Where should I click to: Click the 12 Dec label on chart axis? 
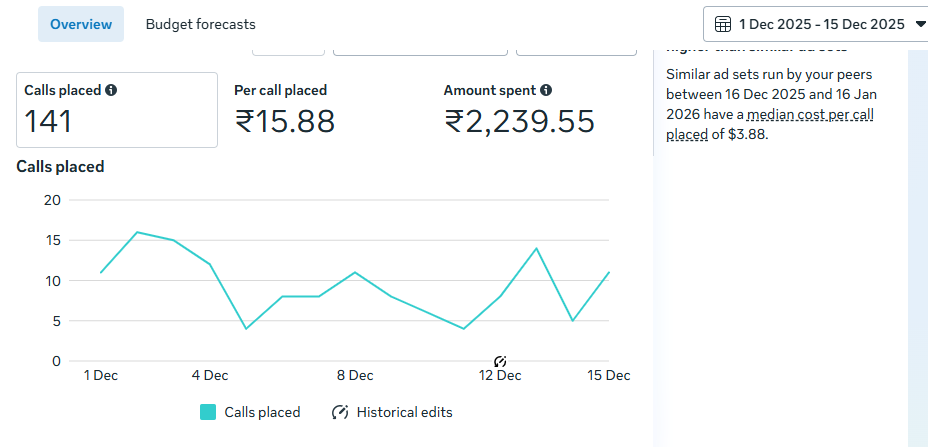click(x=500, y=376)
